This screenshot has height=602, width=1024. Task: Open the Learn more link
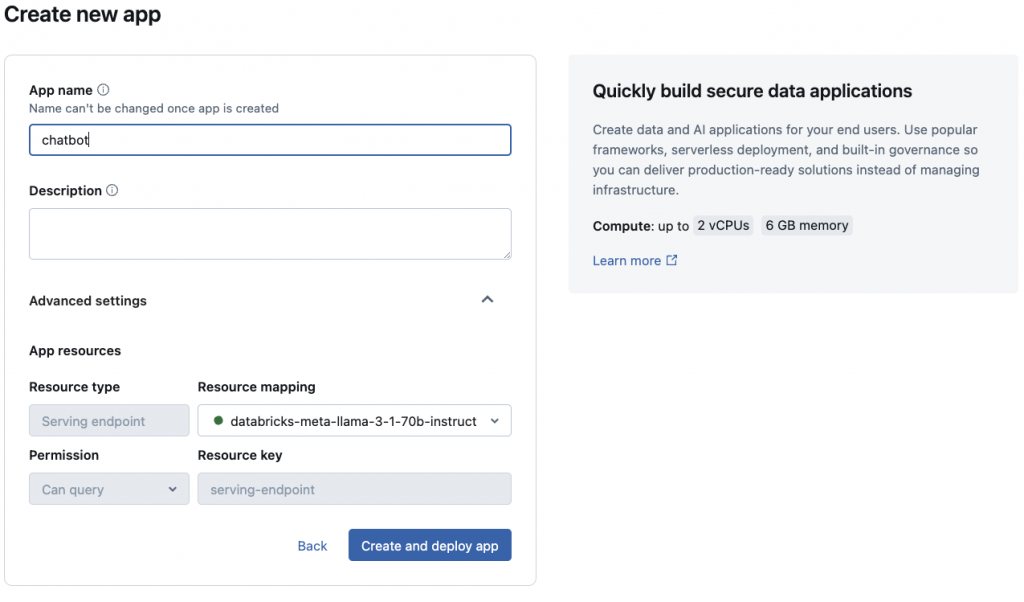[626, 261]
